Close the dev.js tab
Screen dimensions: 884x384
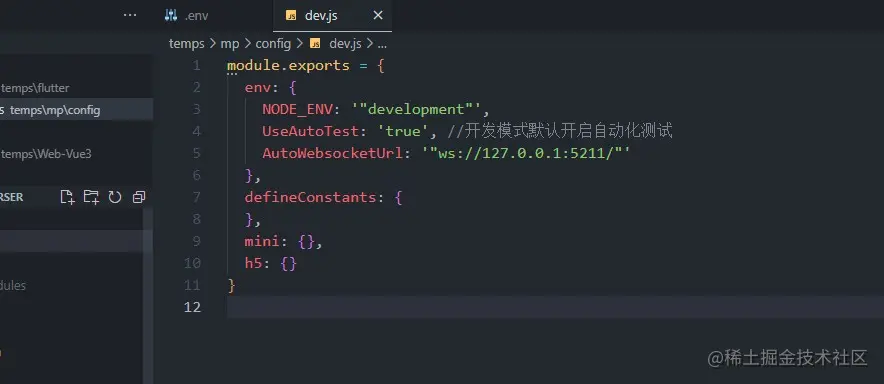pyautogui.click(x=378, y=16)
